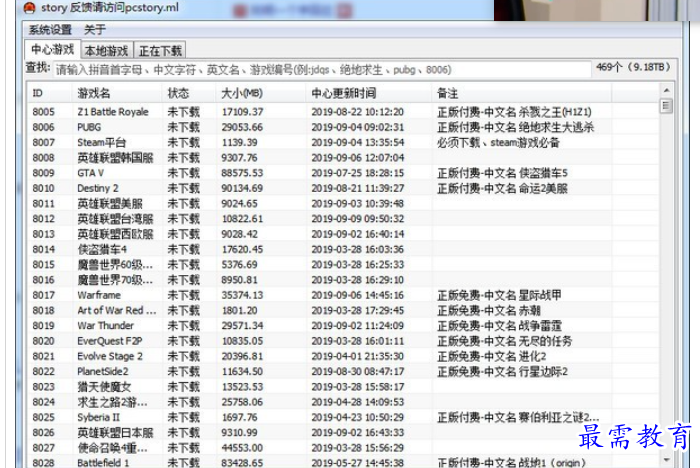Screen dimensions: 700x468
Task: Select the Art of War Red row
Action: pyautogui.click(x=343, y=310)
